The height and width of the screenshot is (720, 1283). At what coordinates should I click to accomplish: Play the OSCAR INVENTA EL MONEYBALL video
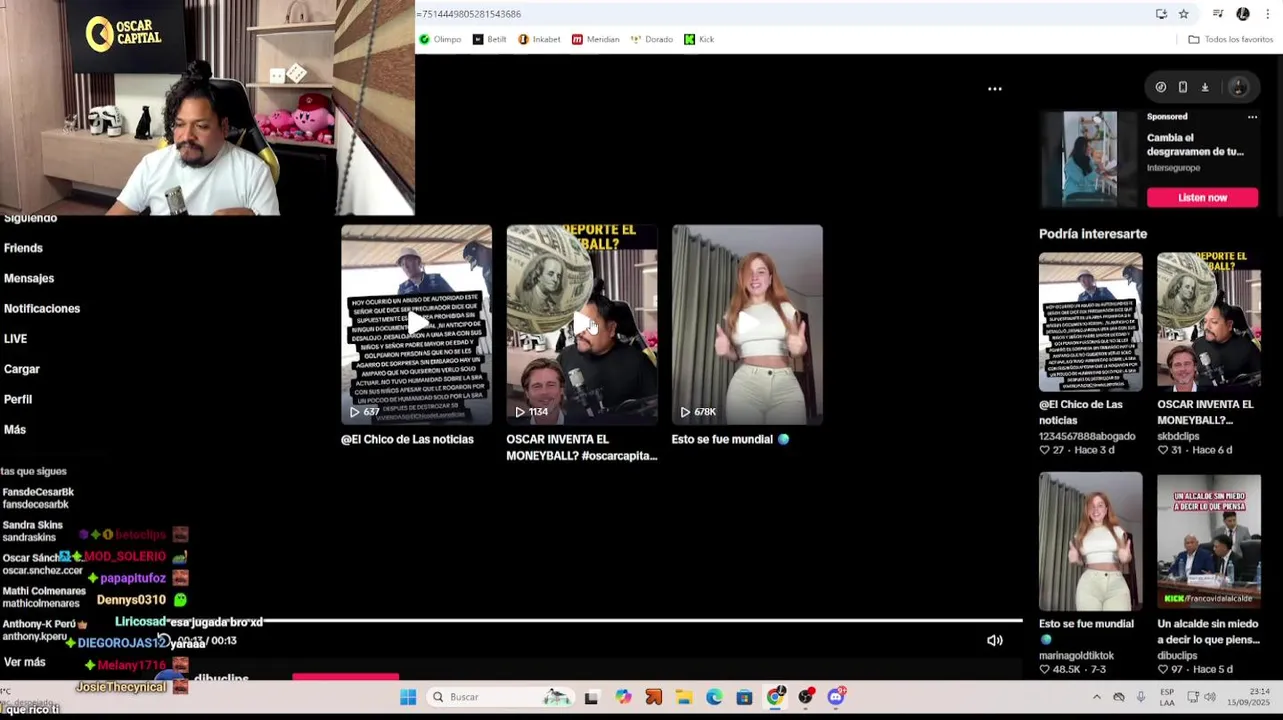[582, 325]
